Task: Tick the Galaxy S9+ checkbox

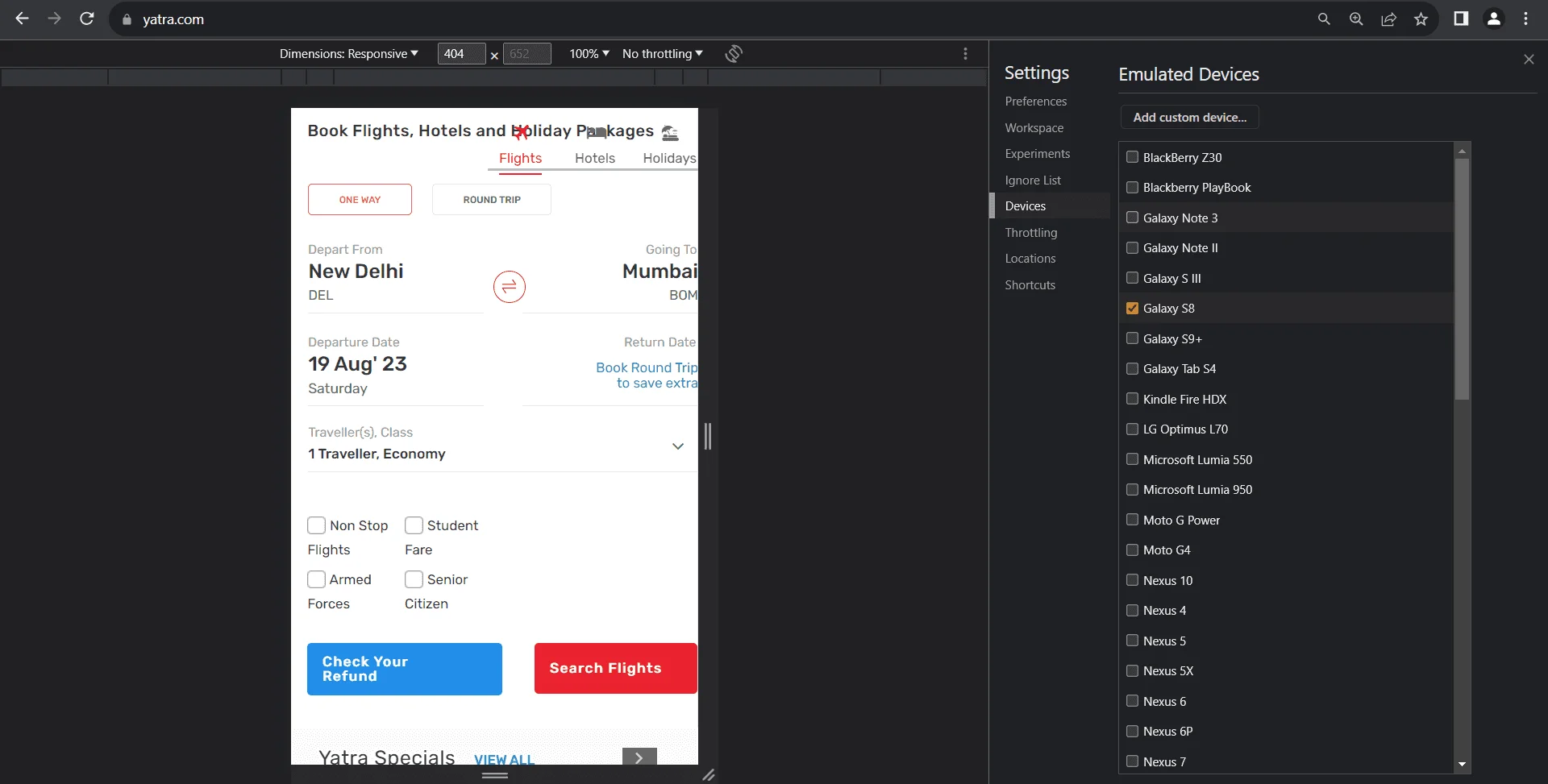Action: point(1132,338)
